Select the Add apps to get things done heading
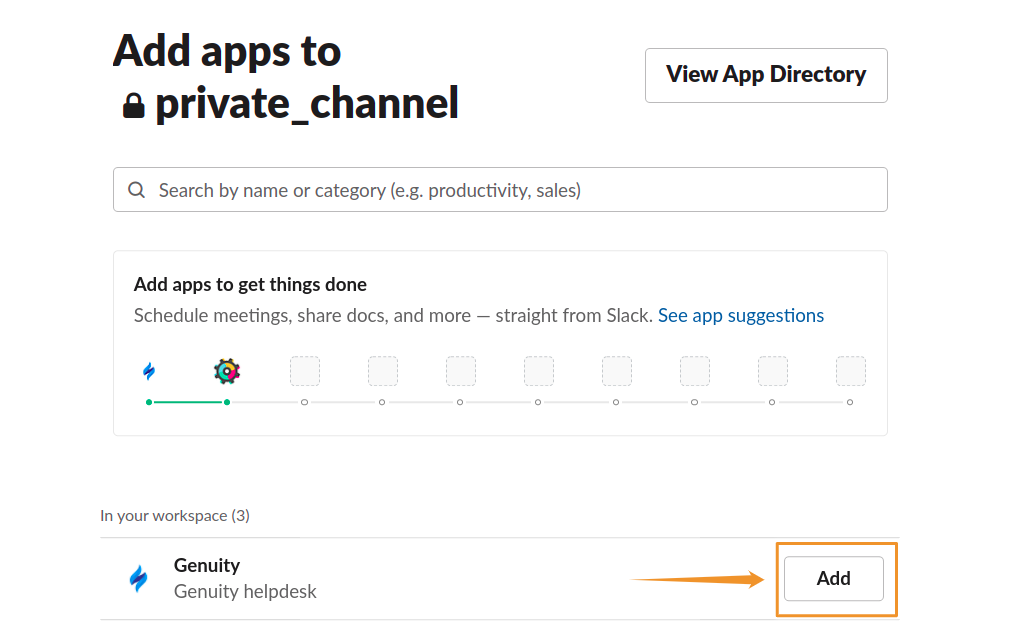1015x622 pixels. coord(250,284)
